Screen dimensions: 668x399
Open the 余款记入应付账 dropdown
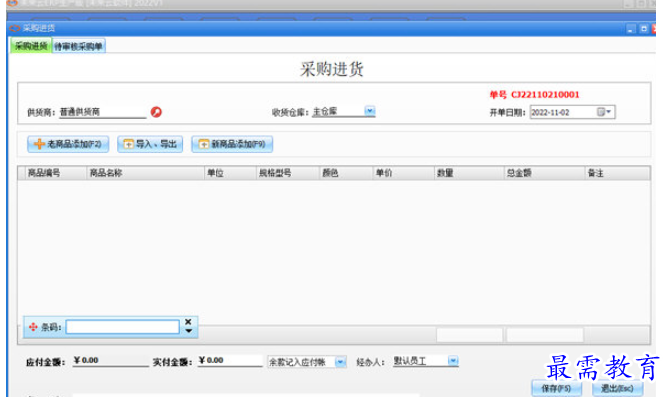click(340, 362)
